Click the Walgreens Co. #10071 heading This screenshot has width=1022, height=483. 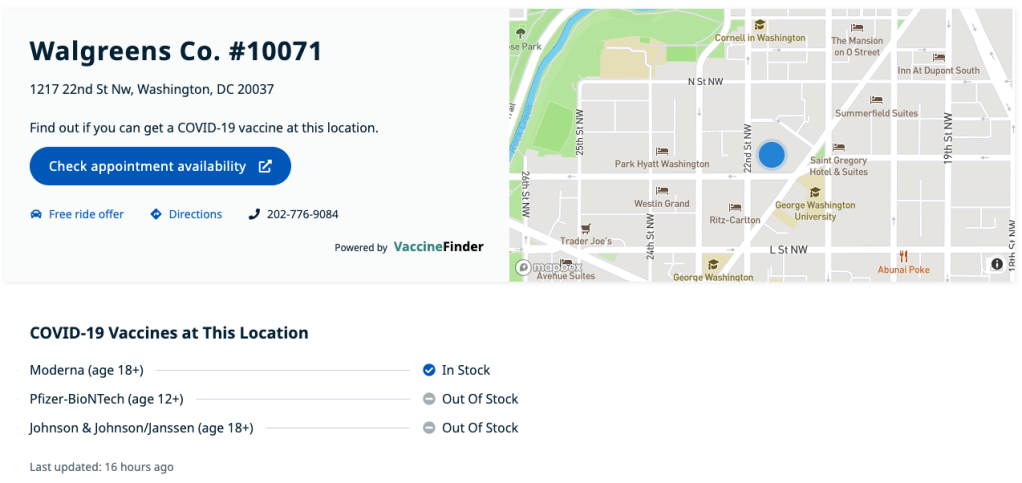coord(176,51)
